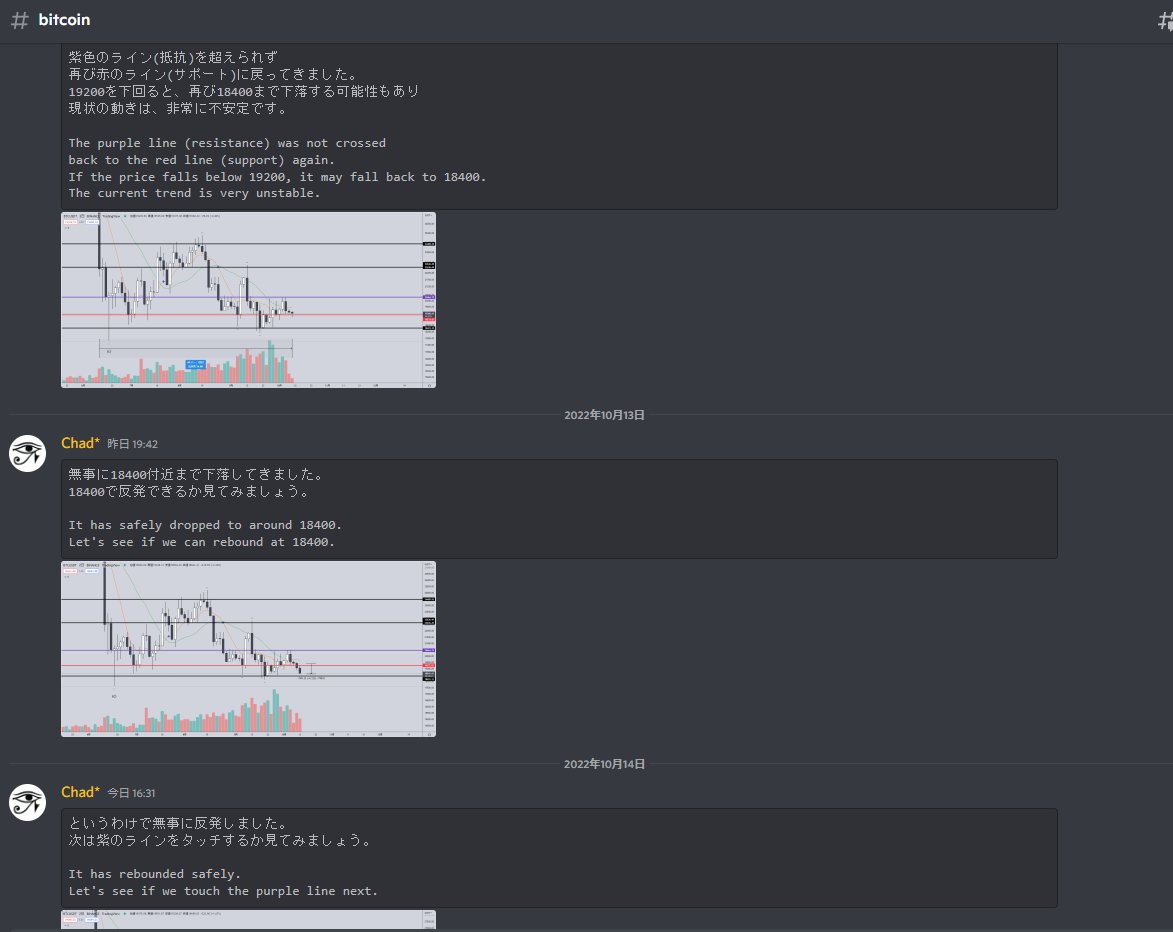Click the bitcoin channel name in the header
Viewport: 1173px width, 932px height.
point(64,20)
